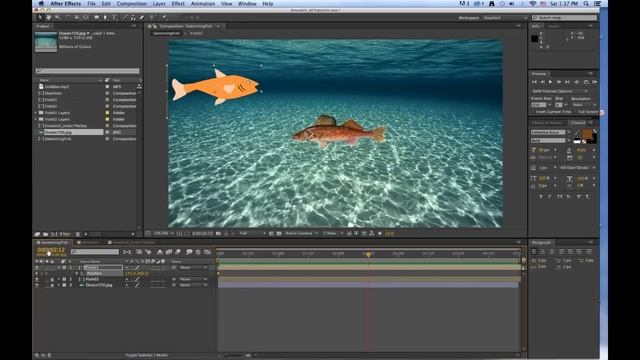Image resolution: width=640 pixels, height=360 pixels.
Task: Select the Clone Stamp tool
Action: click(133, 18)
